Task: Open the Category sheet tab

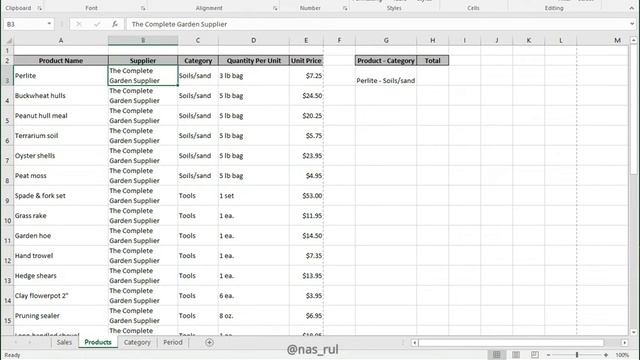Action: [137, 342]
